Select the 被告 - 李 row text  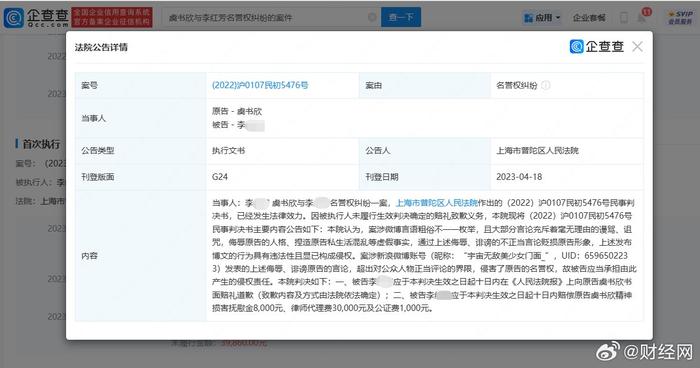tap(238, 125)
